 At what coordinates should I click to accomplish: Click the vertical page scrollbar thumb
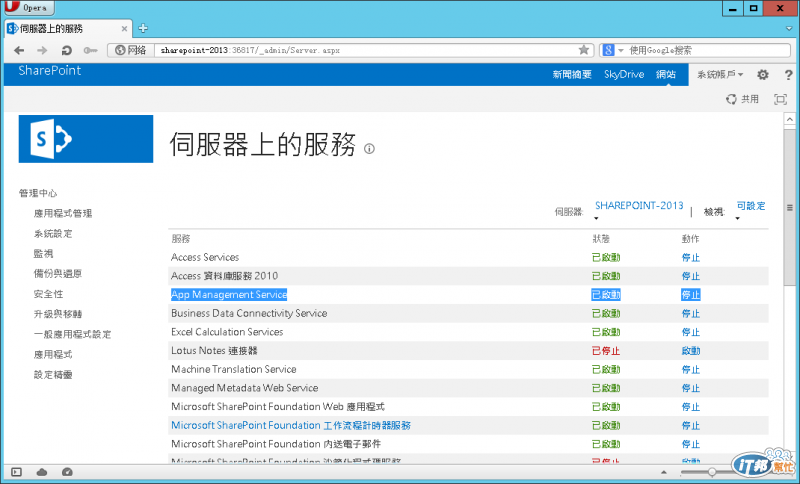point(789,206)
